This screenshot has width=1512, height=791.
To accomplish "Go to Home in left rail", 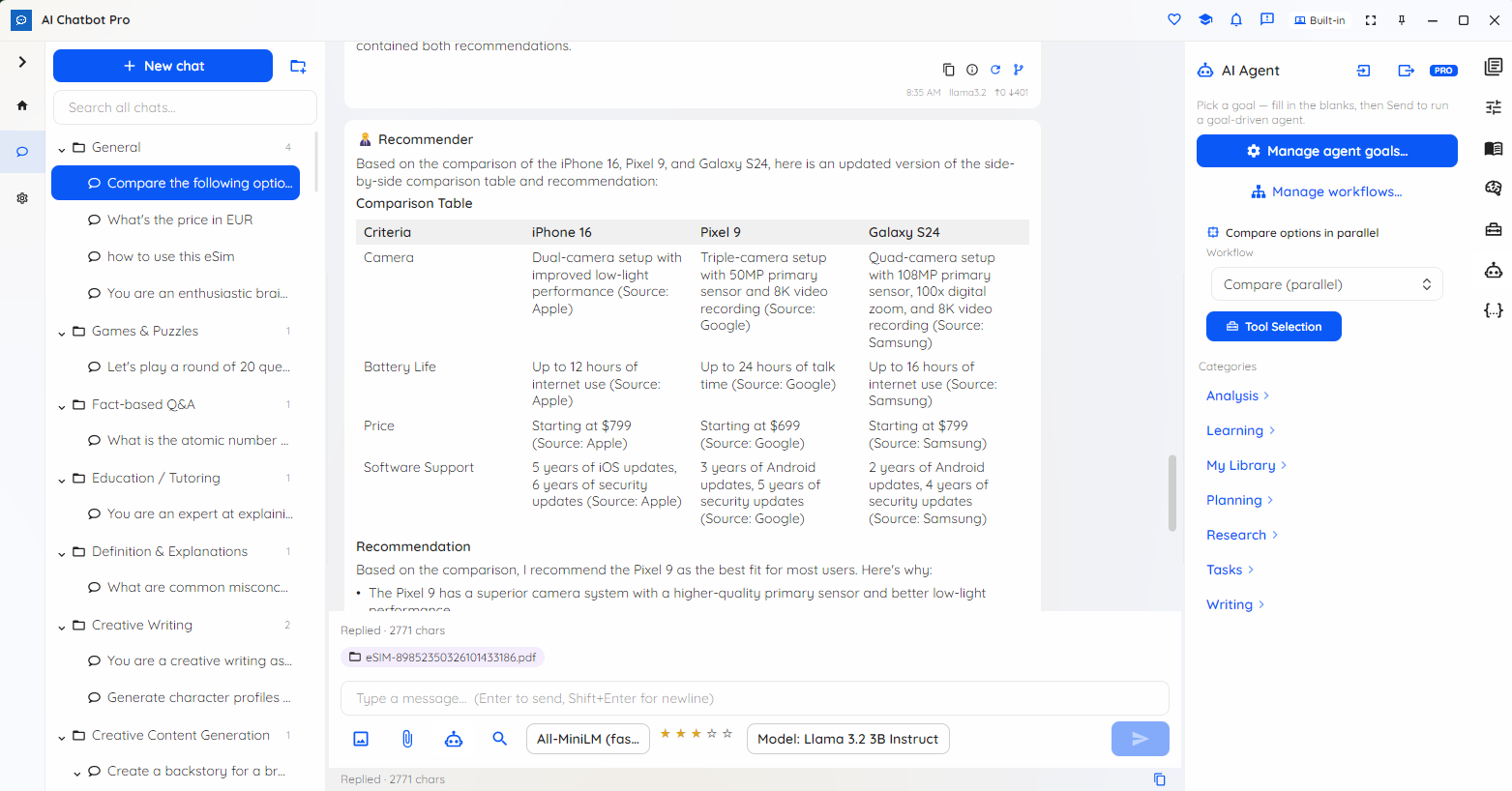I will pyautogui.click(x=22, y=105).
